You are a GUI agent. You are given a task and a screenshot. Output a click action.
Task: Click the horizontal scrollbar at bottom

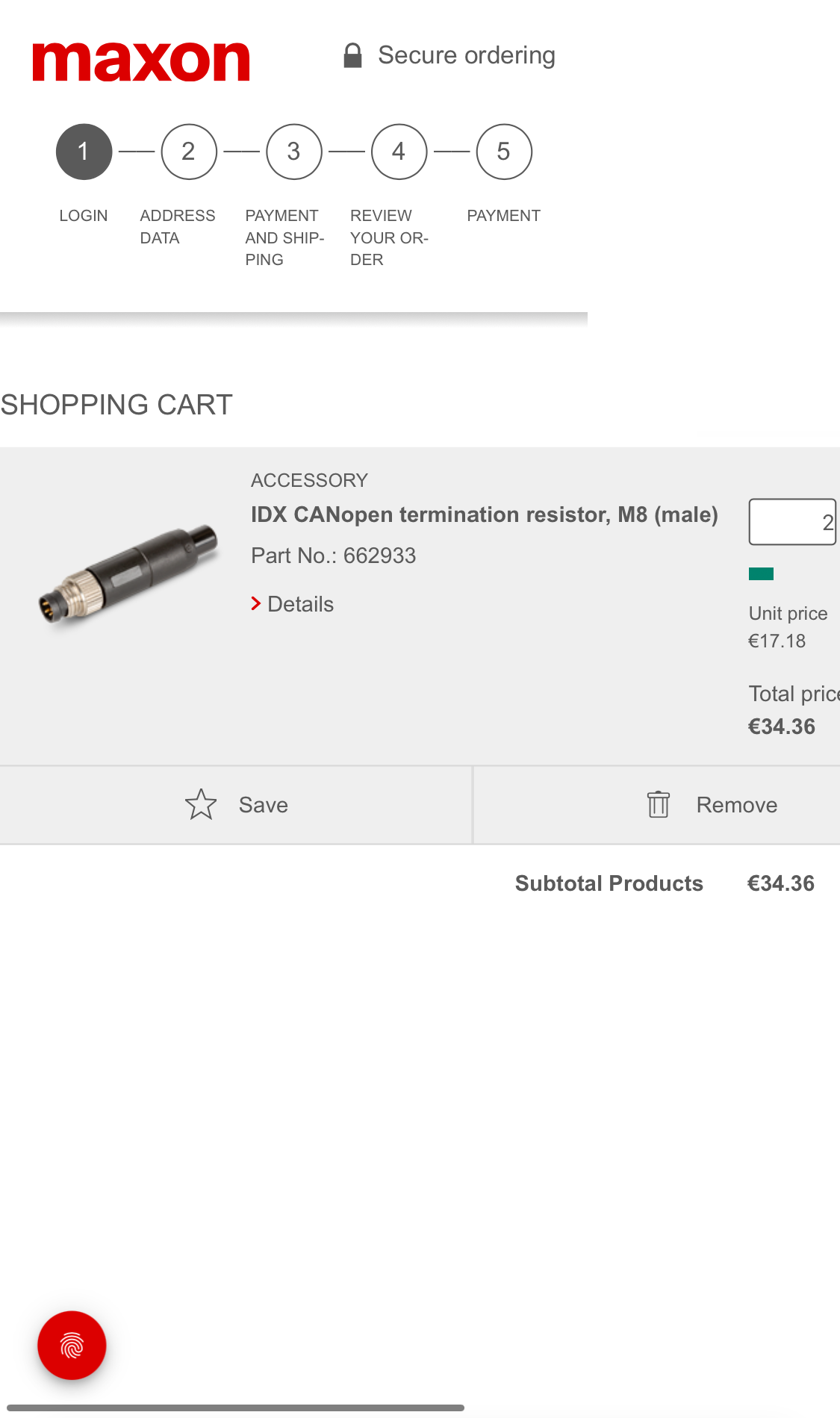(x=235, y=1408)
